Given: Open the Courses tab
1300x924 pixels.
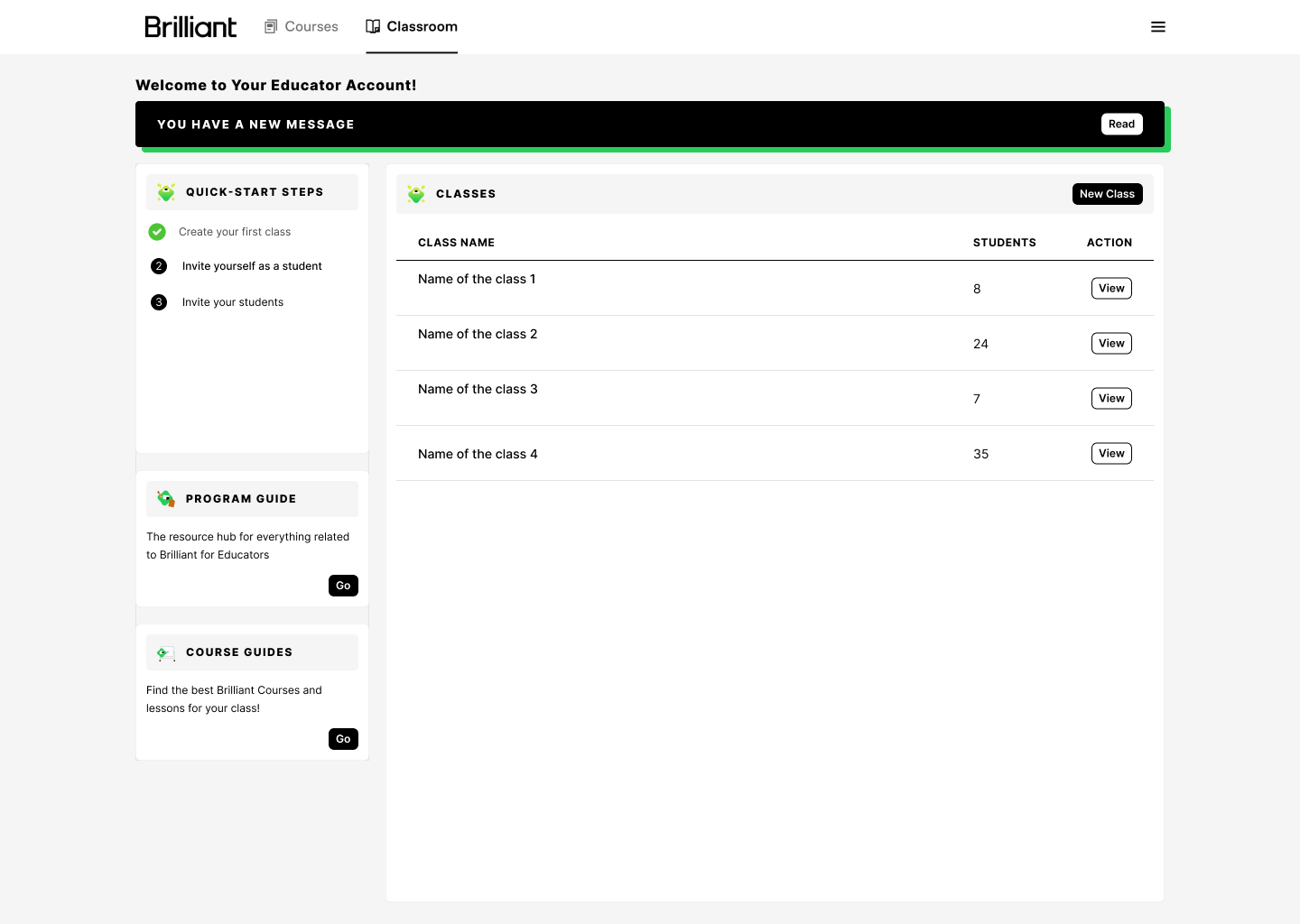Looking at the screenshot, I should (301, 27).
